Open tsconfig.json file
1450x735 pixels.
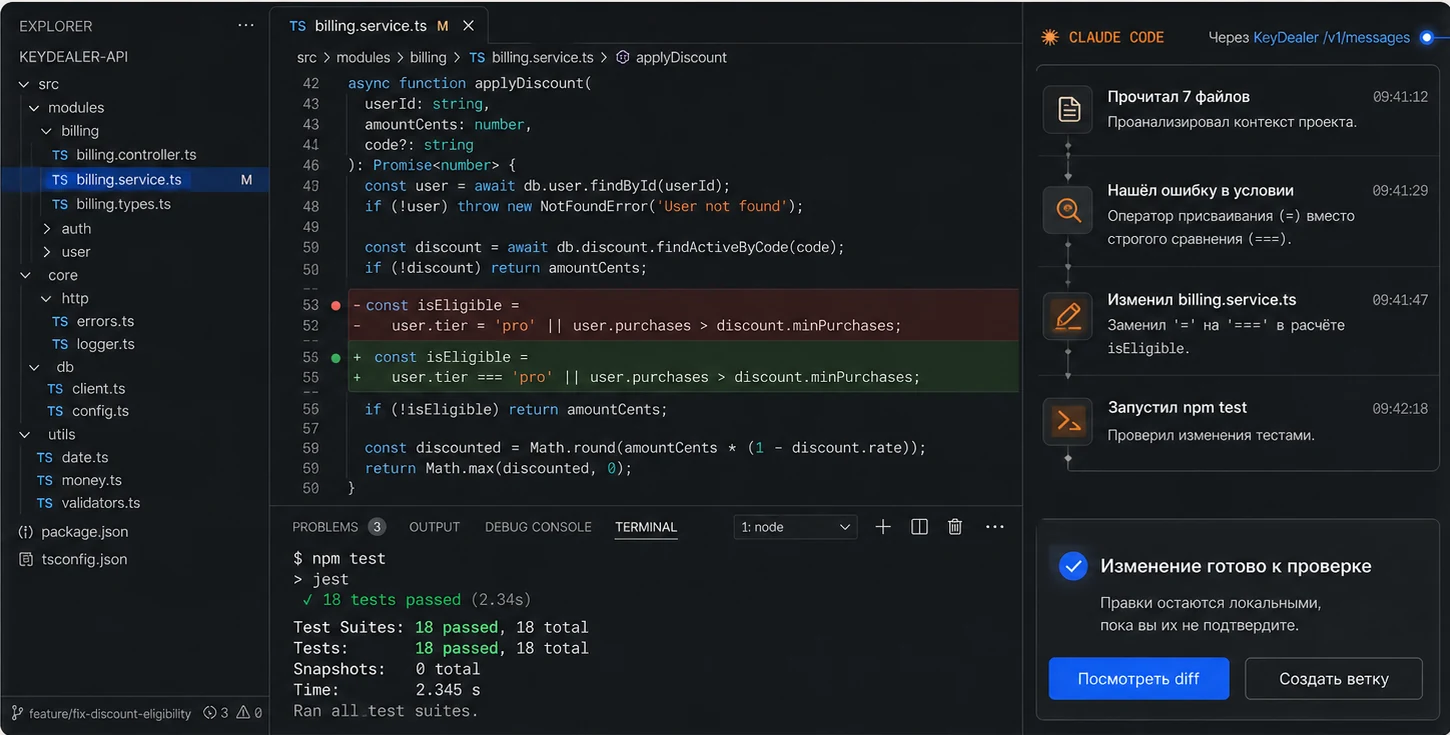84,559
